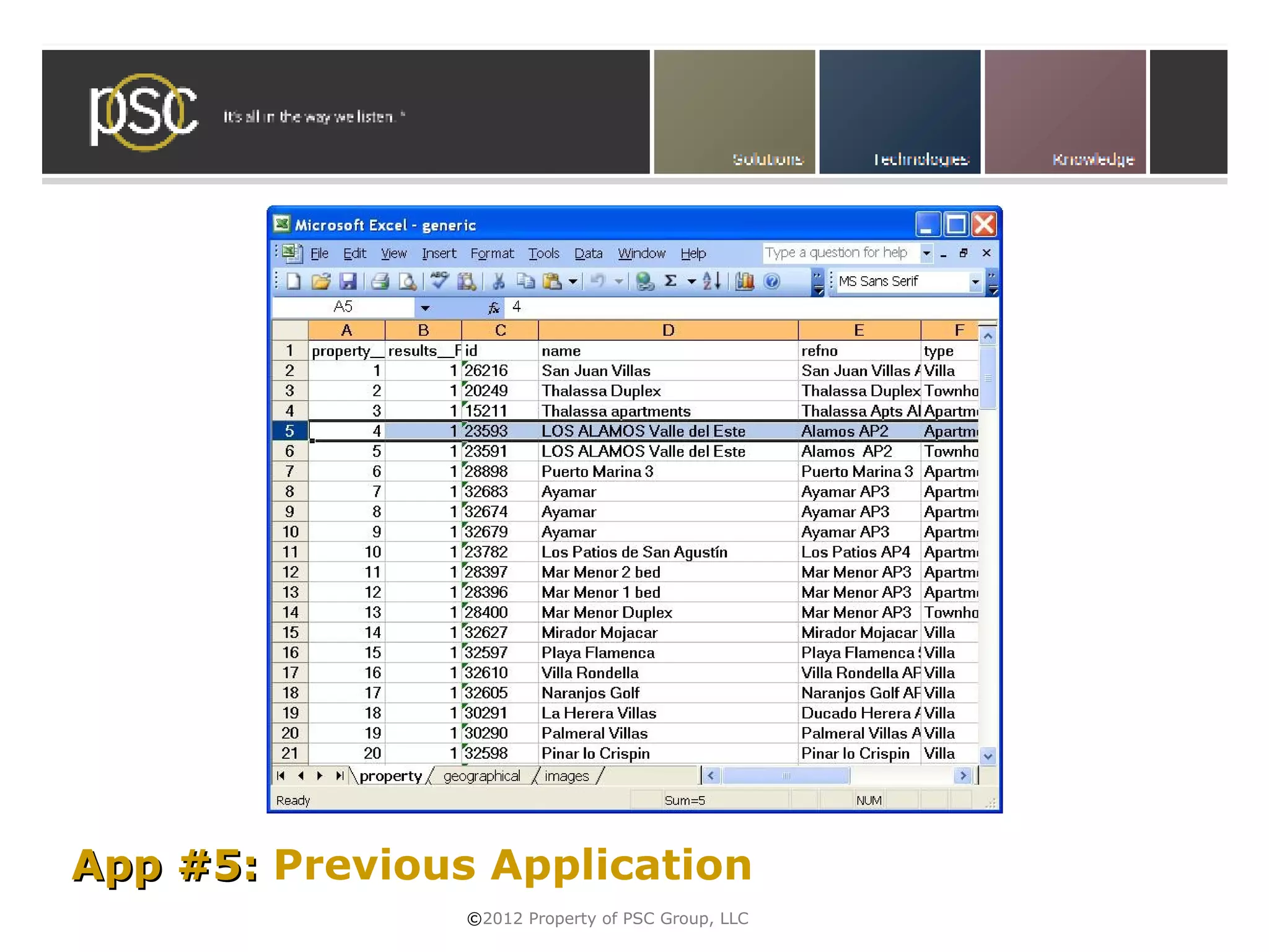1269x952 pixels.
Task: Run the ABC spelling check icon
Action: tap(439, 281)
